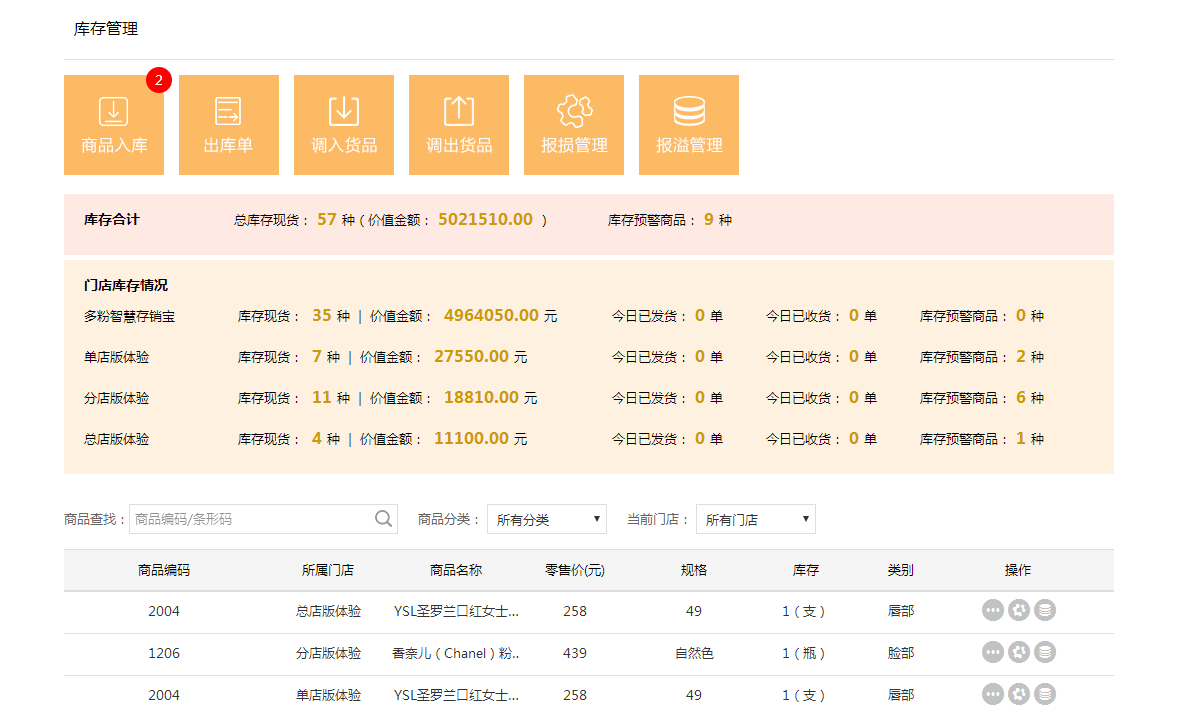Click the 总店版体验 store name in summary
Screen dimensions: 1180x716
(116, 439)
